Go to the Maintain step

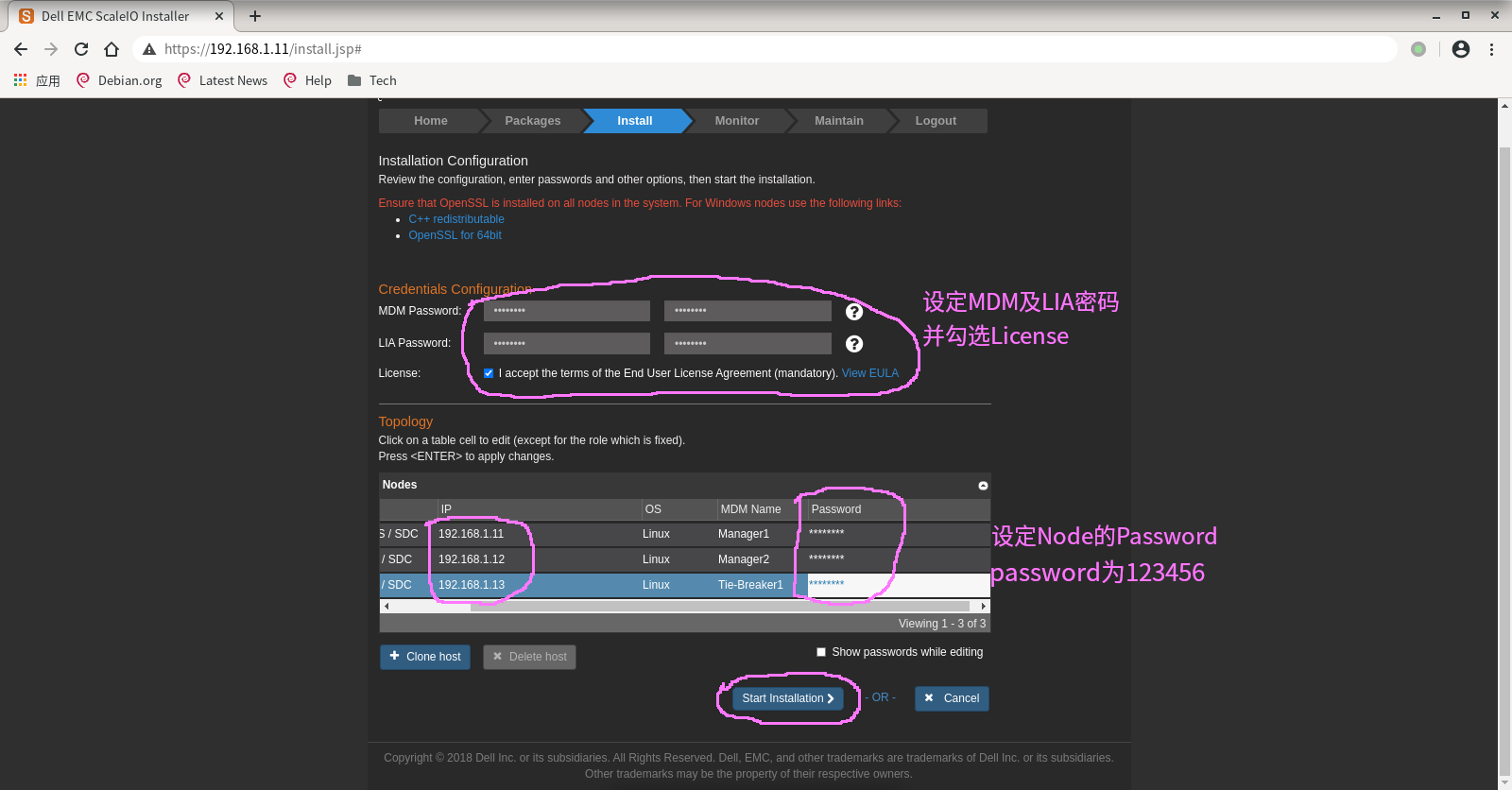pyautogui.click(x=839, y=121)
